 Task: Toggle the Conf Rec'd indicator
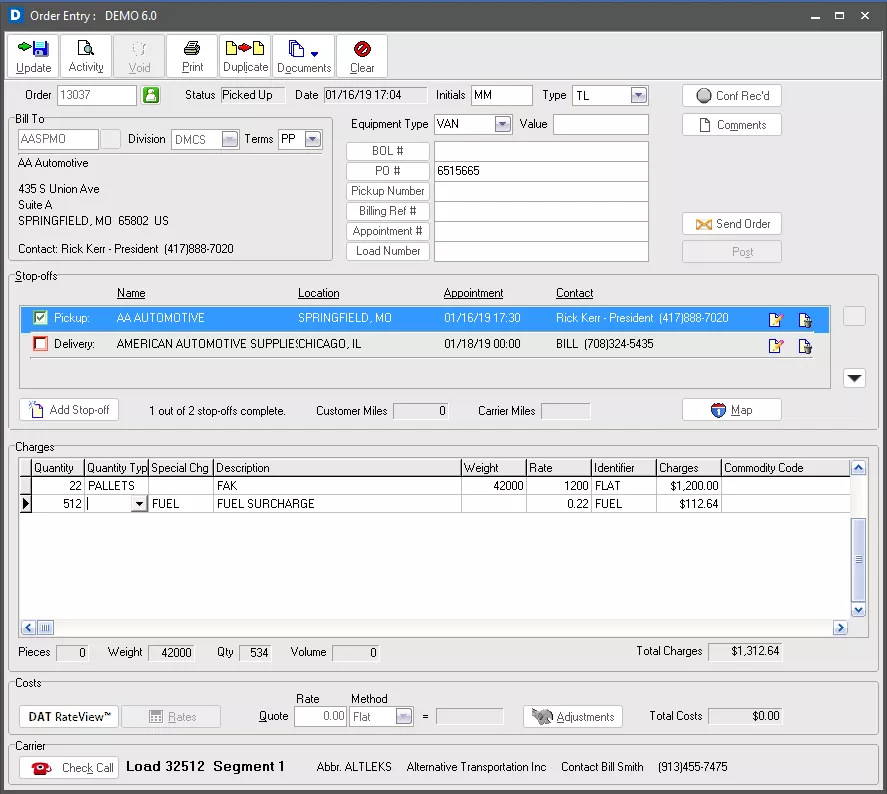coord(731,95)
